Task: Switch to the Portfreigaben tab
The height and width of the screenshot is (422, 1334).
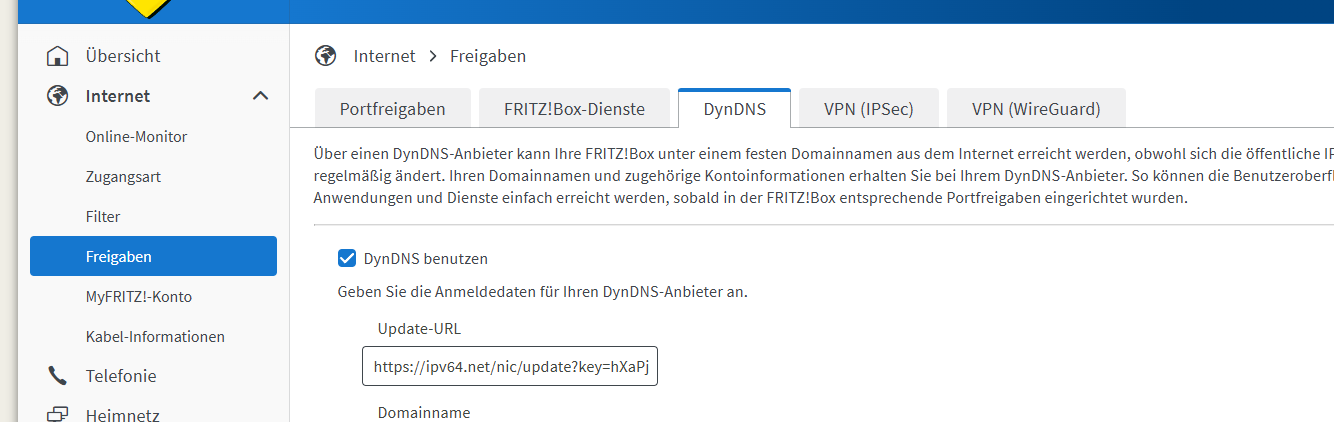Action: pyautogui.click(x=392, y=109)
